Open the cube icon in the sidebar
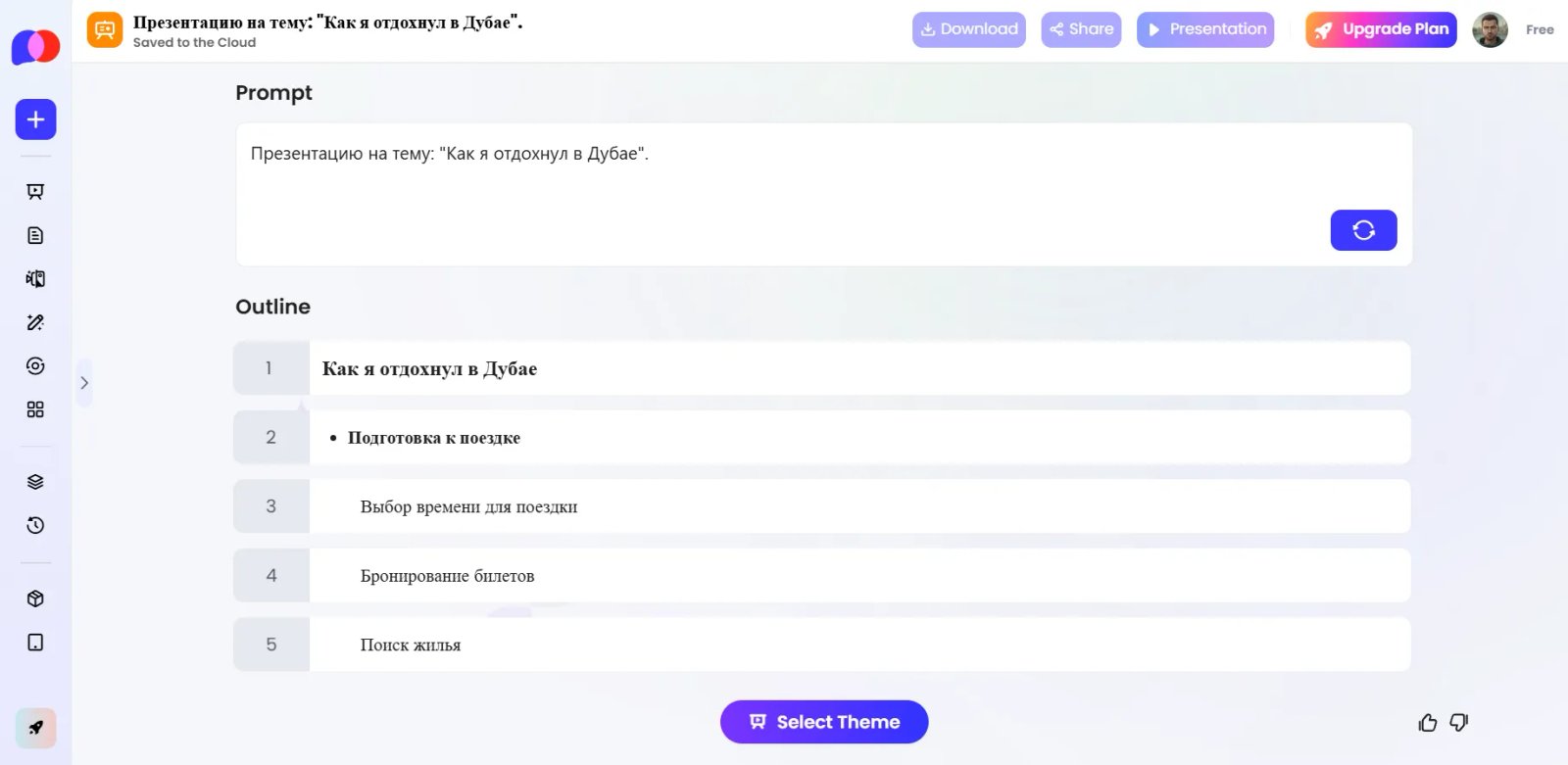The image size is (1568, 765). coord(35,598)
